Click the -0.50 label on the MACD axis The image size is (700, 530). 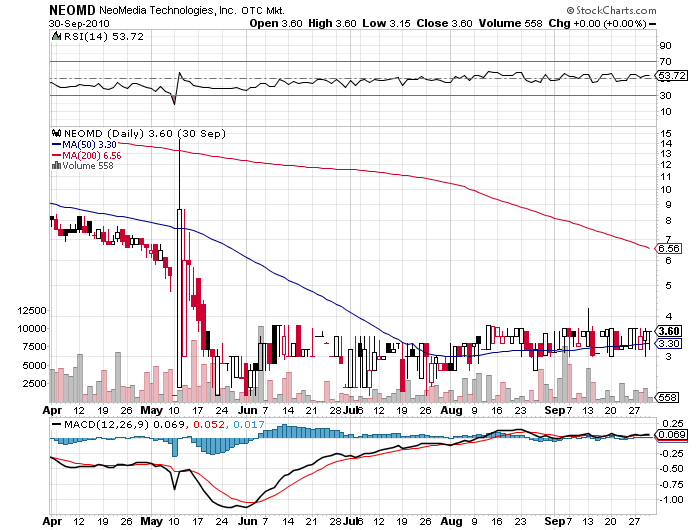point(671,469)
